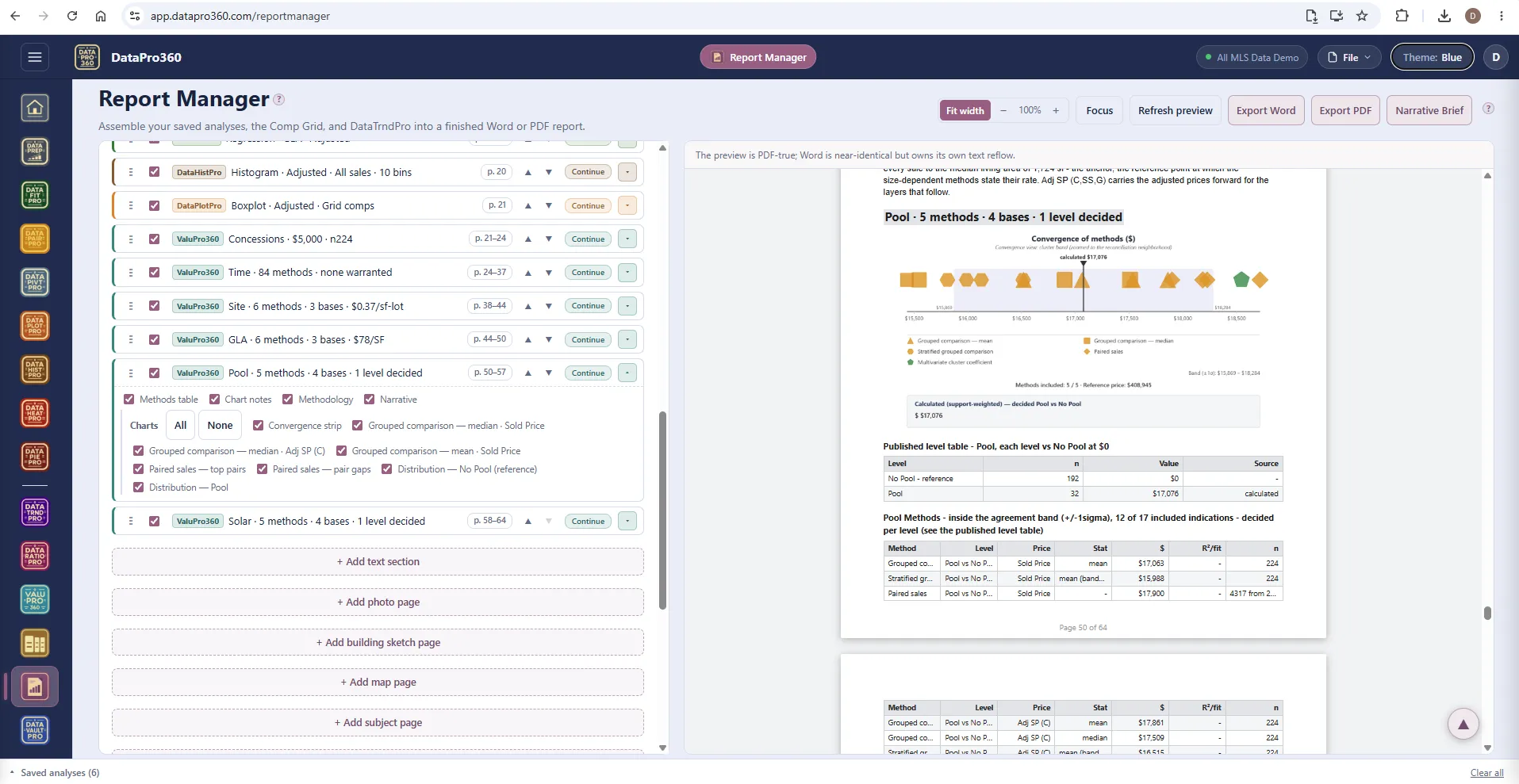Toggle the hamburger menu button

(x=34, y=57)
